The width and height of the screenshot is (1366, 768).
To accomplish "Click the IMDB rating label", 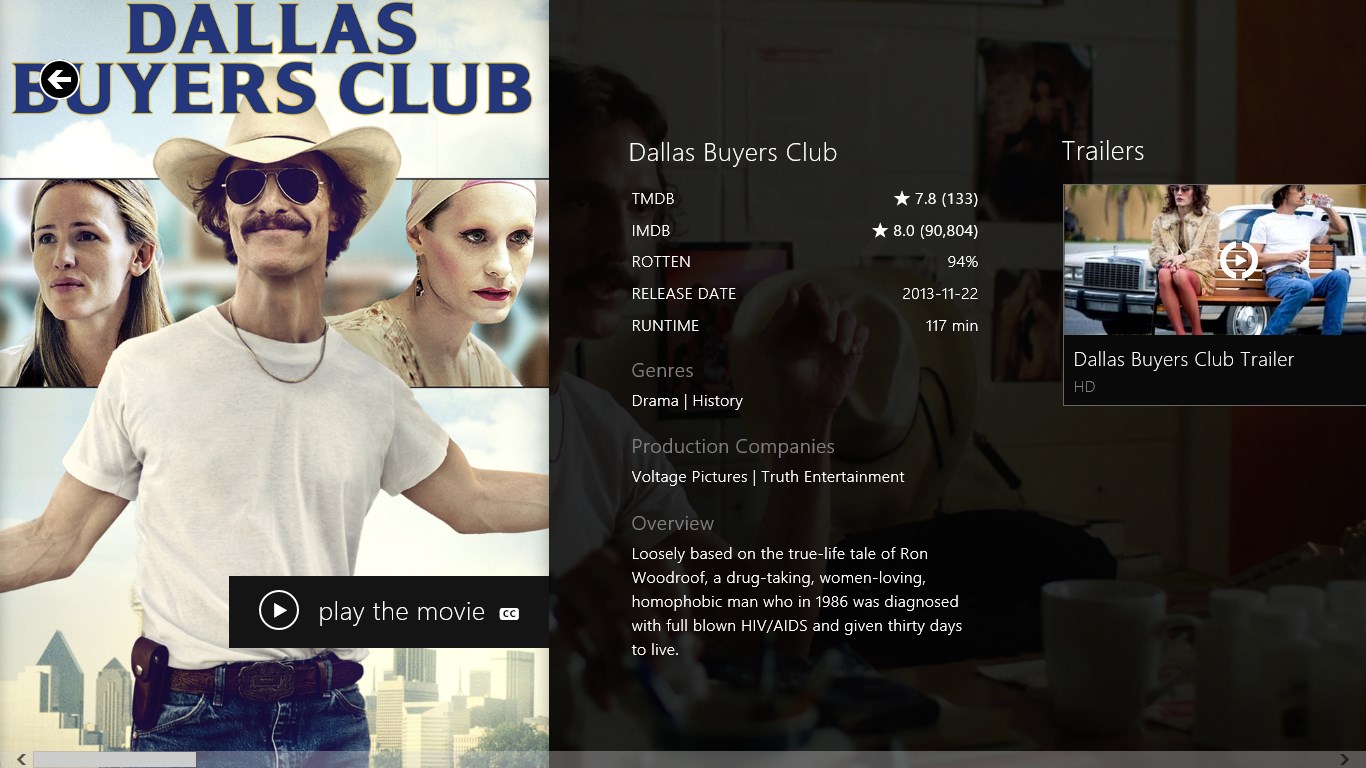I will pos(651,231).
